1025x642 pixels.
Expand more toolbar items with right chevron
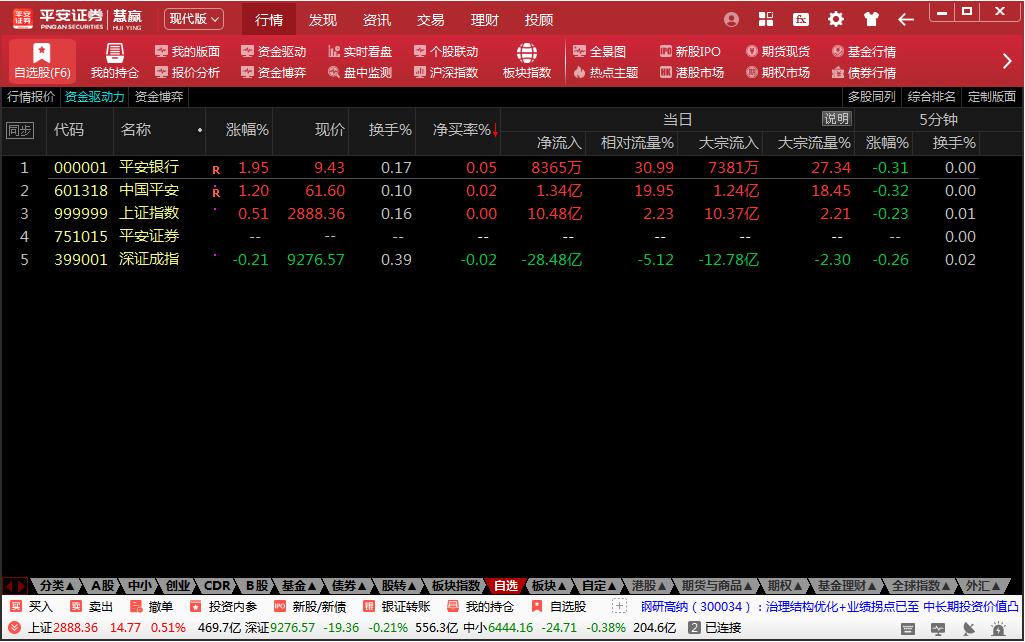[1007, 61]
